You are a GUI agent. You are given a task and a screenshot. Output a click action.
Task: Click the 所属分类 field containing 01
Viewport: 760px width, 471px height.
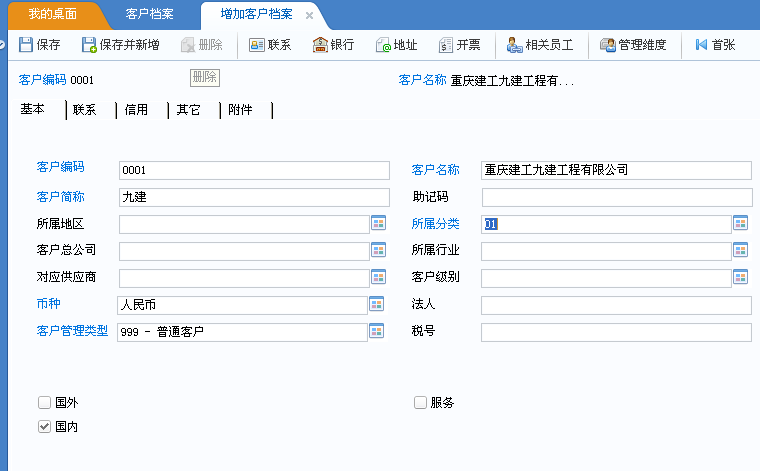[606, 224]
